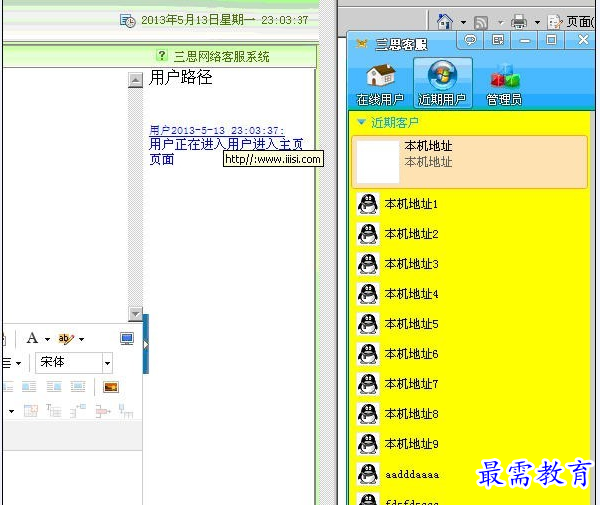
Task: Click the browser Print icon
Action: (x=518, y=22)
